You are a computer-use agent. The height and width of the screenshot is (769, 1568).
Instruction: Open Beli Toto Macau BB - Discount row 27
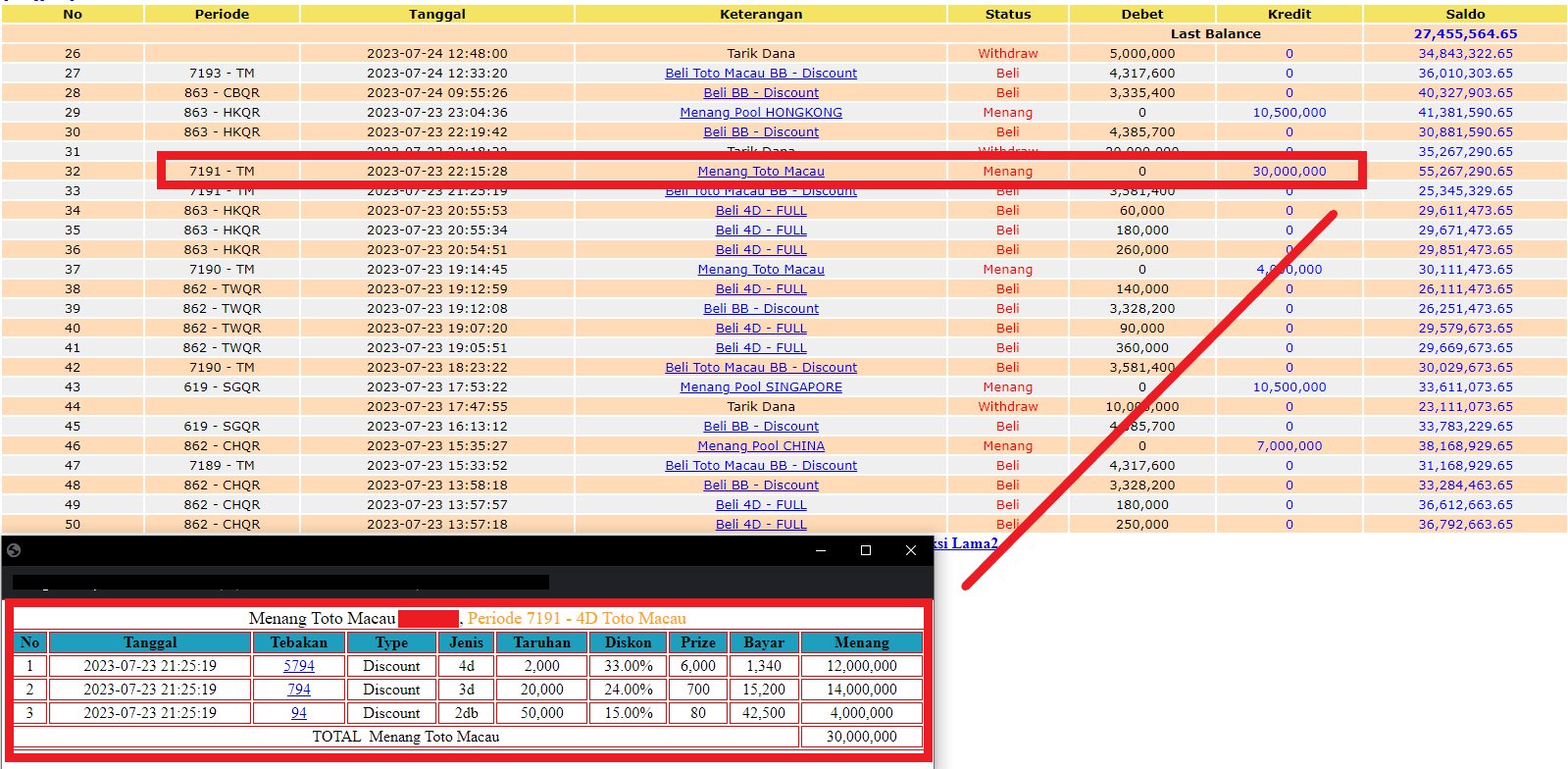(x=761, y=74)
